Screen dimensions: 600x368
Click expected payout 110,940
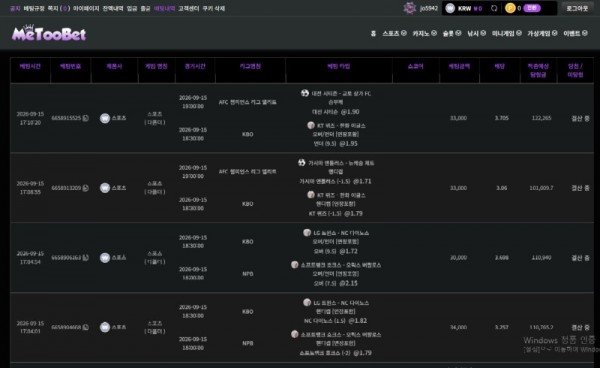point(541,258)
